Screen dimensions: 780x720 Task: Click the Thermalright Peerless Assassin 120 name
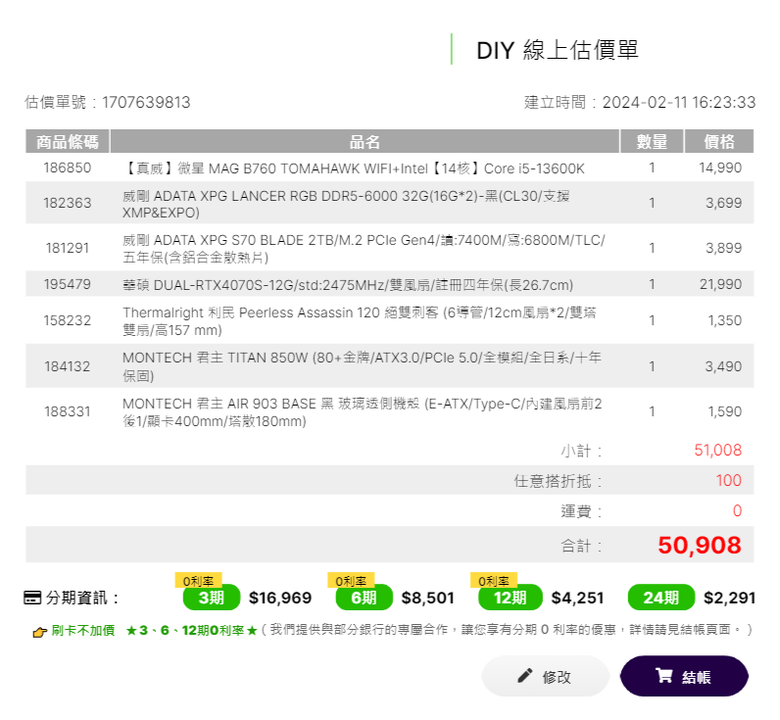359,321
